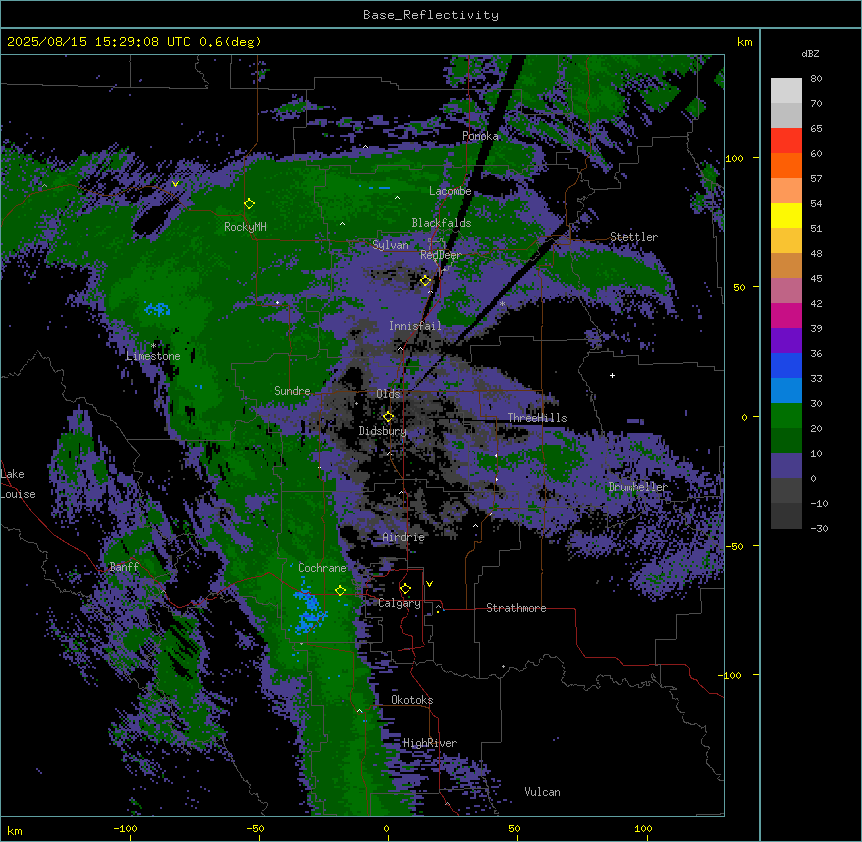
Task: Pick the yellow swatch in the dBZ legend
Action: [786, 215]
